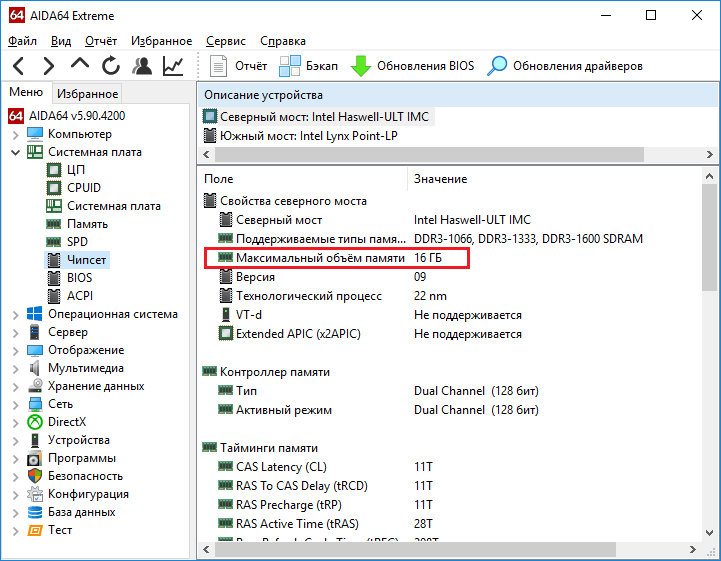Select the RAS Active Time (tRAS) row
Screen dimensions: 721x561
pos(325,524)
